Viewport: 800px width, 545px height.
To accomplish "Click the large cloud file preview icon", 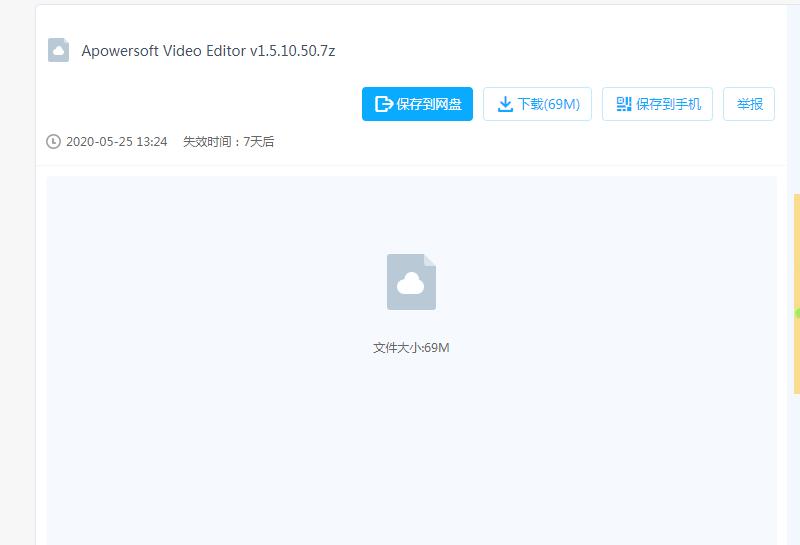I will tap(411, 282).
